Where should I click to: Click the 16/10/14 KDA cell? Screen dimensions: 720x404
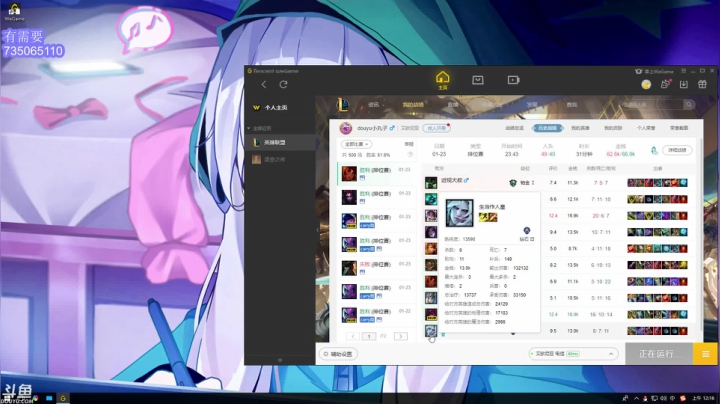(601, 314)
